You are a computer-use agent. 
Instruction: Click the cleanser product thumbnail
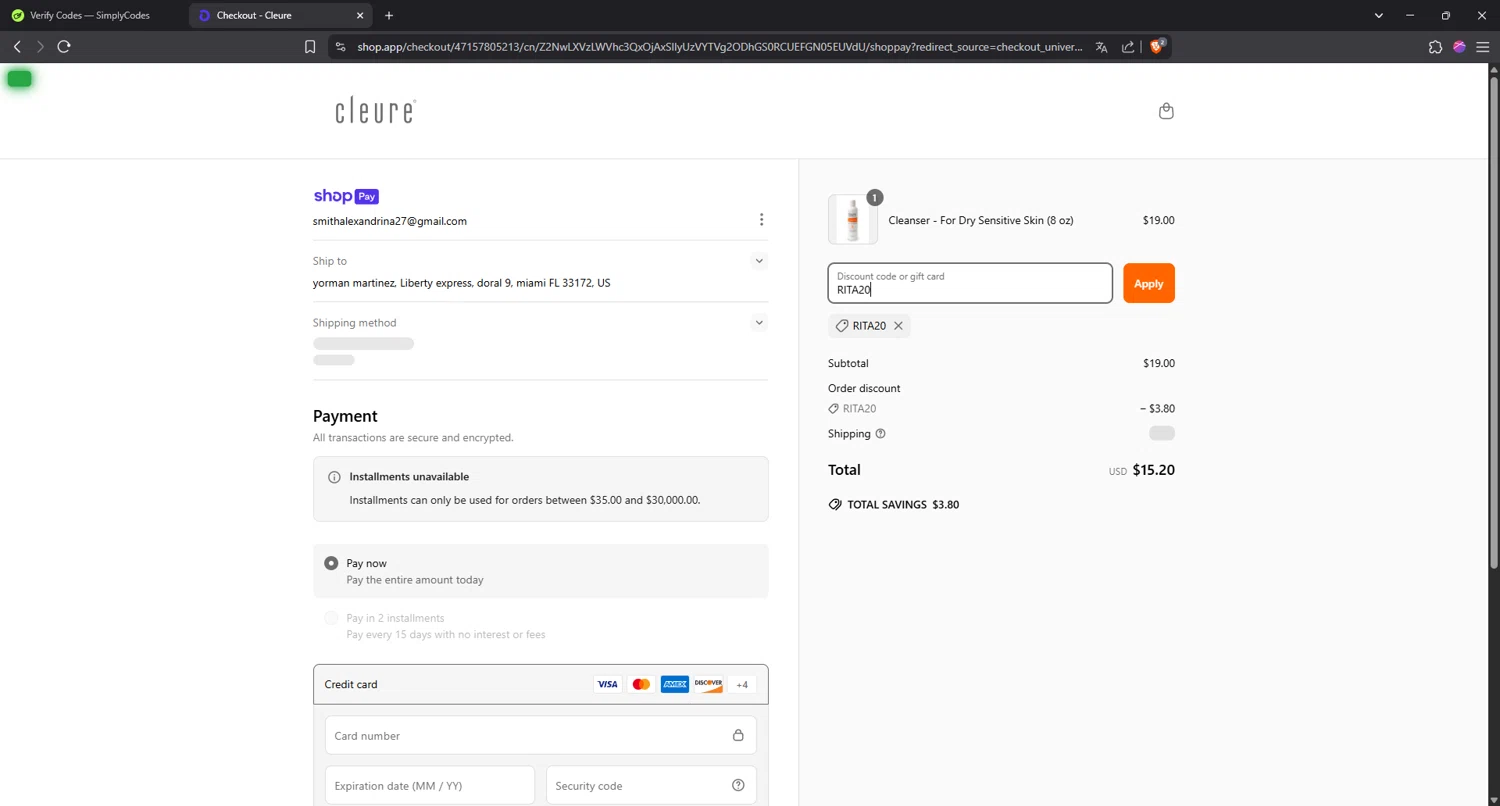tap(853, 220)
